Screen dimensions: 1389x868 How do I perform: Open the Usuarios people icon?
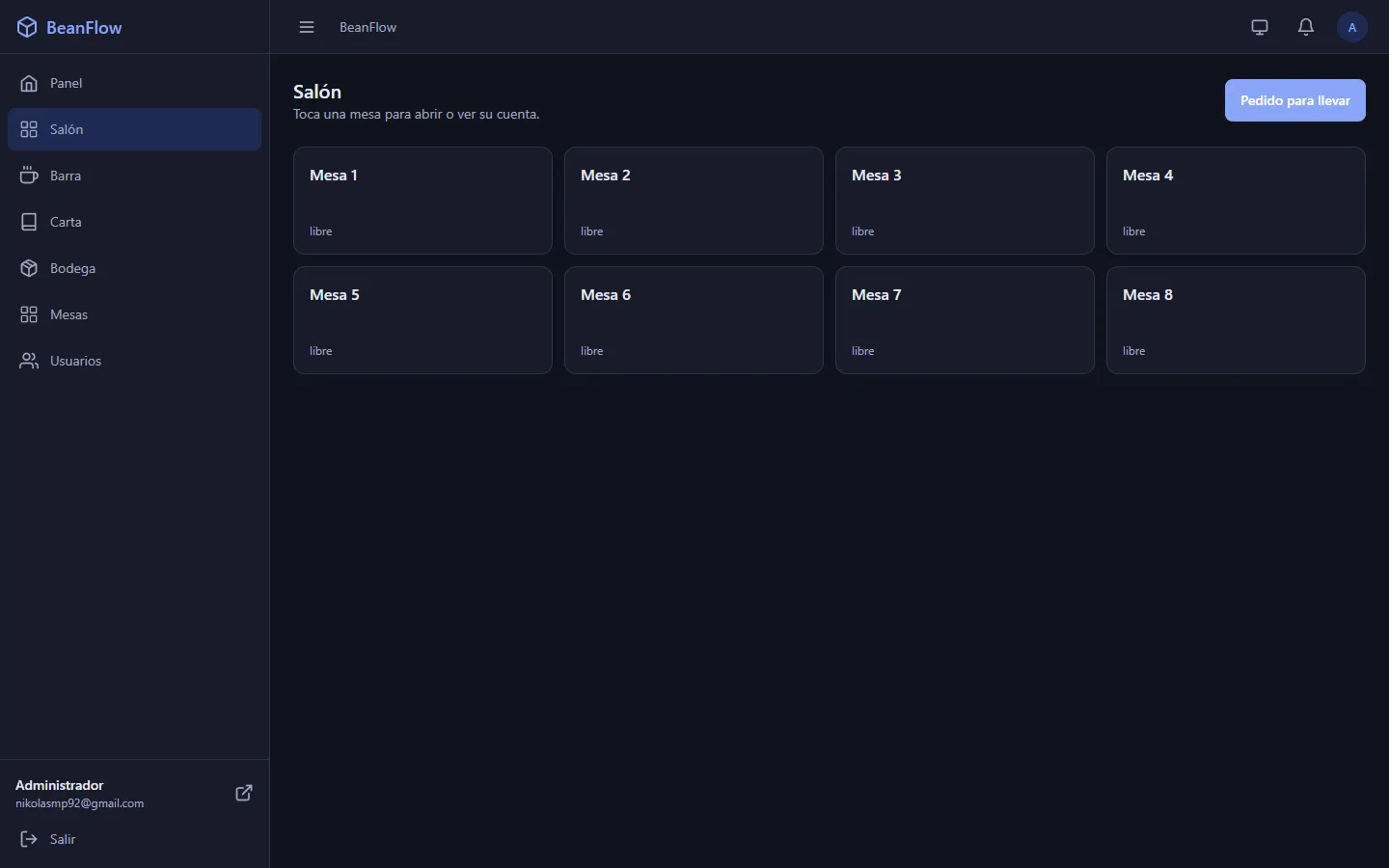click(29, 361)
